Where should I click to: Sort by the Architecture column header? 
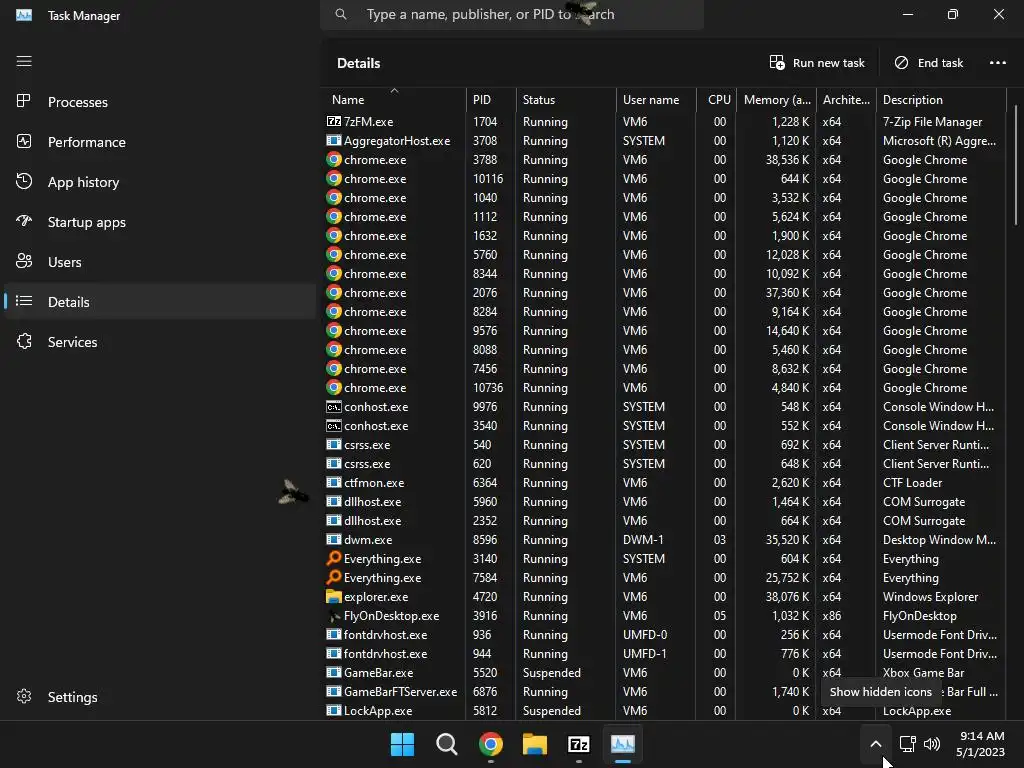pos(846,100)
